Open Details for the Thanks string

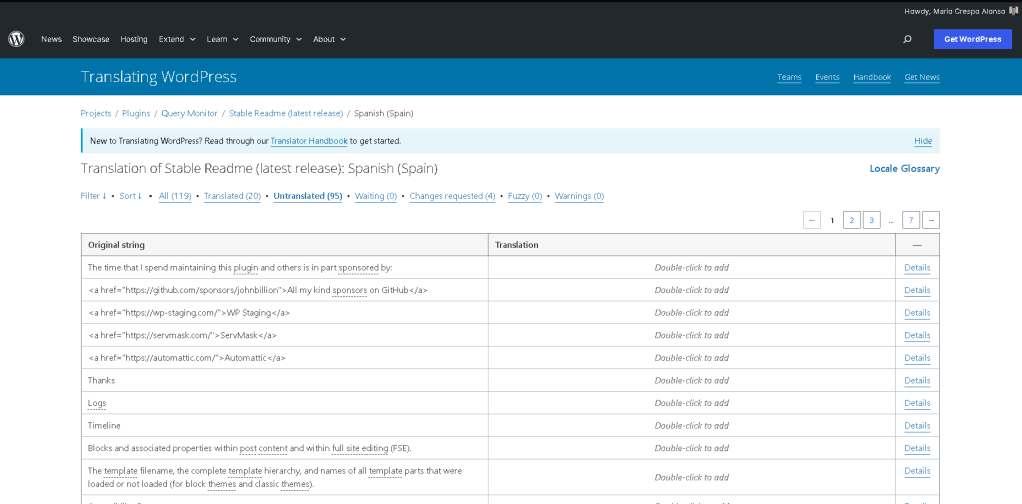[916, 381]
